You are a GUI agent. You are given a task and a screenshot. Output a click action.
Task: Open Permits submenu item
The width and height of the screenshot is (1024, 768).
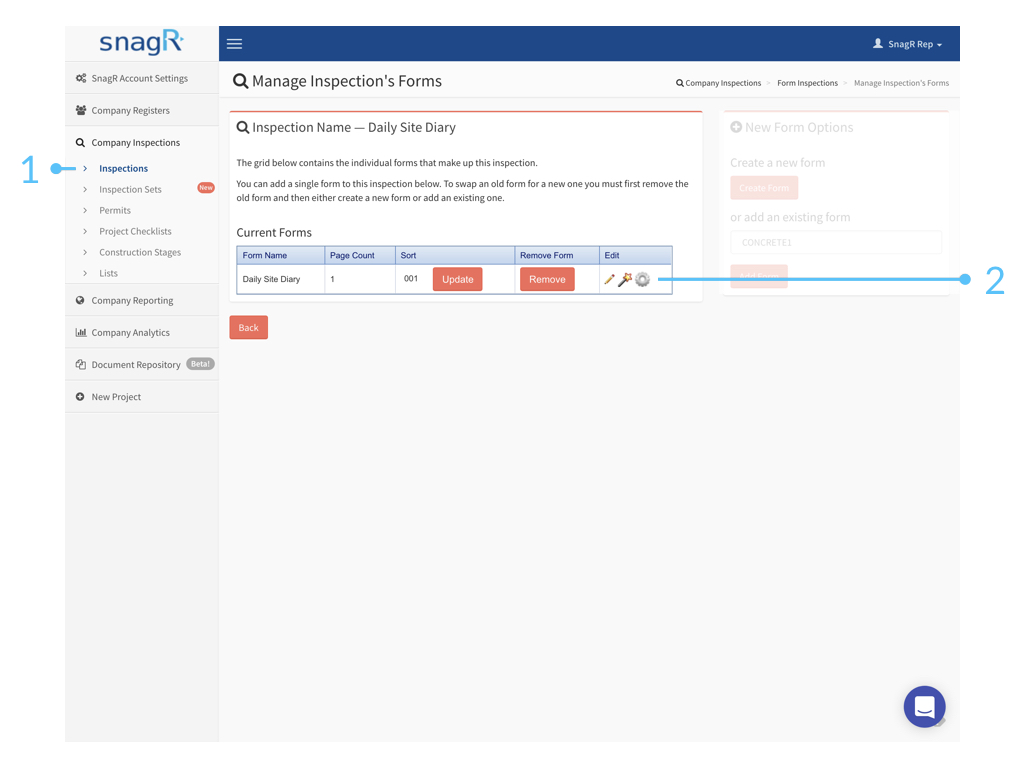pos(115,210)
